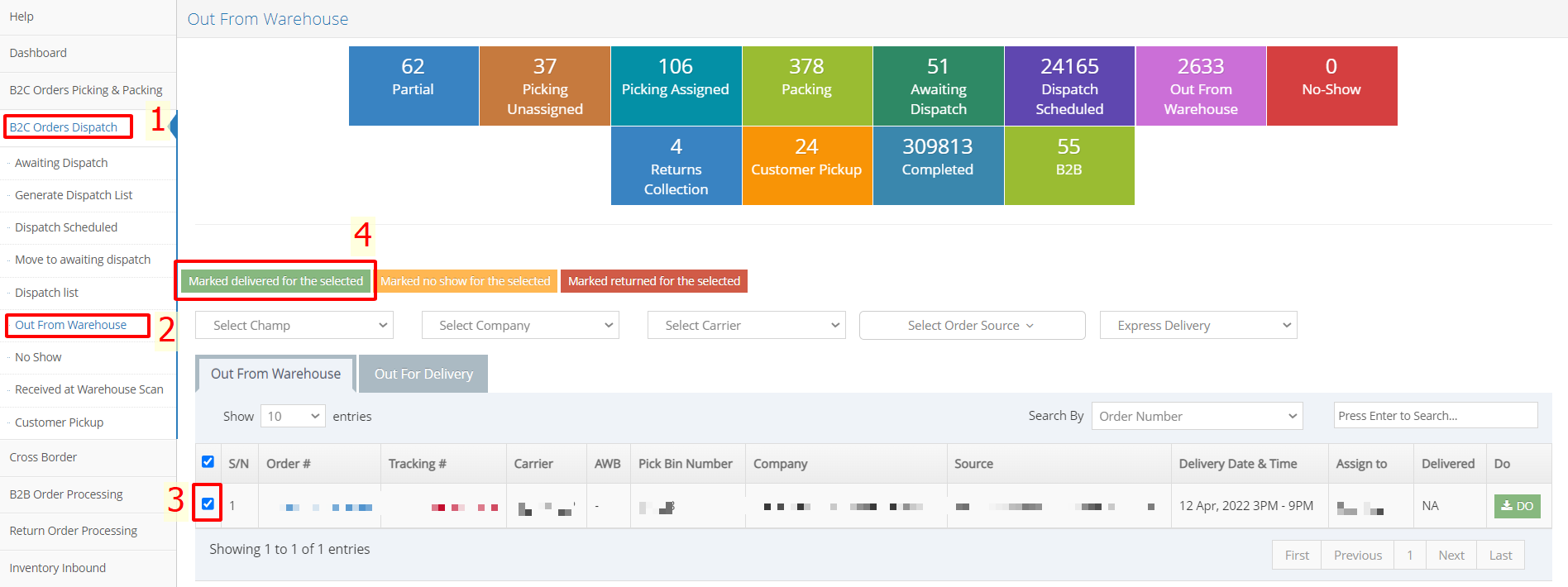Open the Select Carrier dropdown
The image size is (1568, 587).
coord(746,326)
